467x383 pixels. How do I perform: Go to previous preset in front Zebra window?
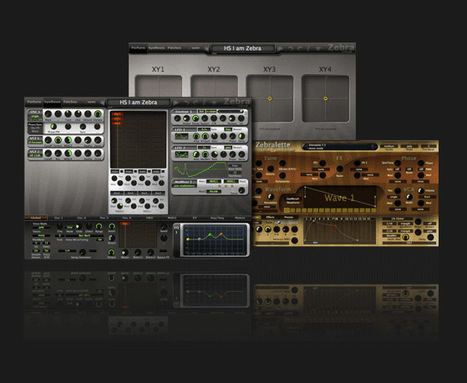102,103
